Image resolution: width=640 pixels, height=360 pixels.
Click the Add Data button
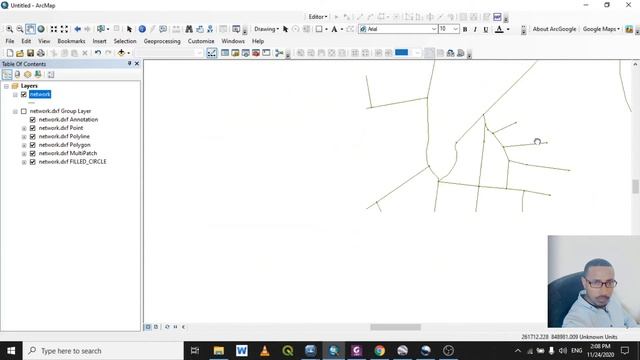[121, 53]
